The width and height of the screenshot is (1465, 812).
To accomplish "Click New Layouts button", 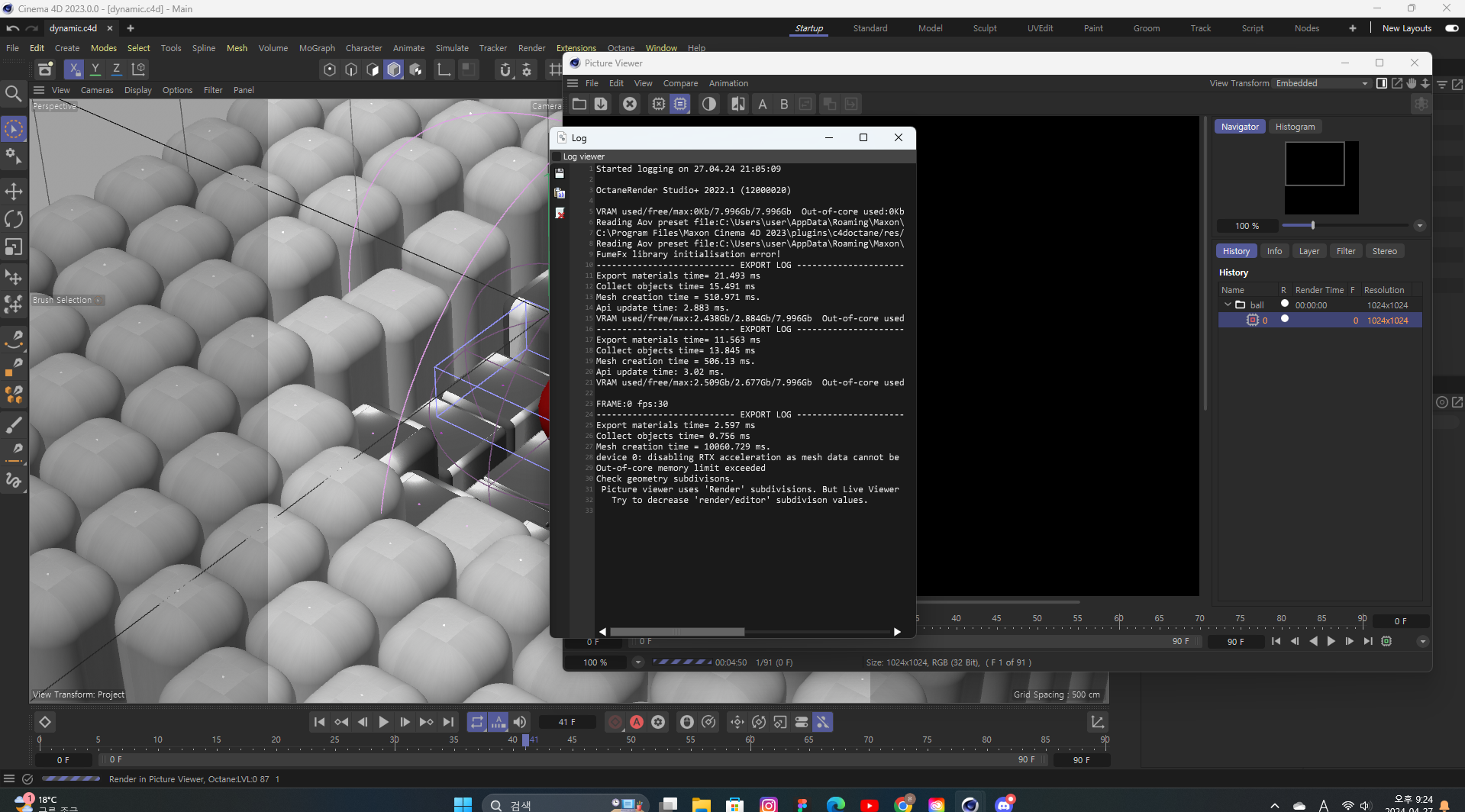I will point(1406,28).
